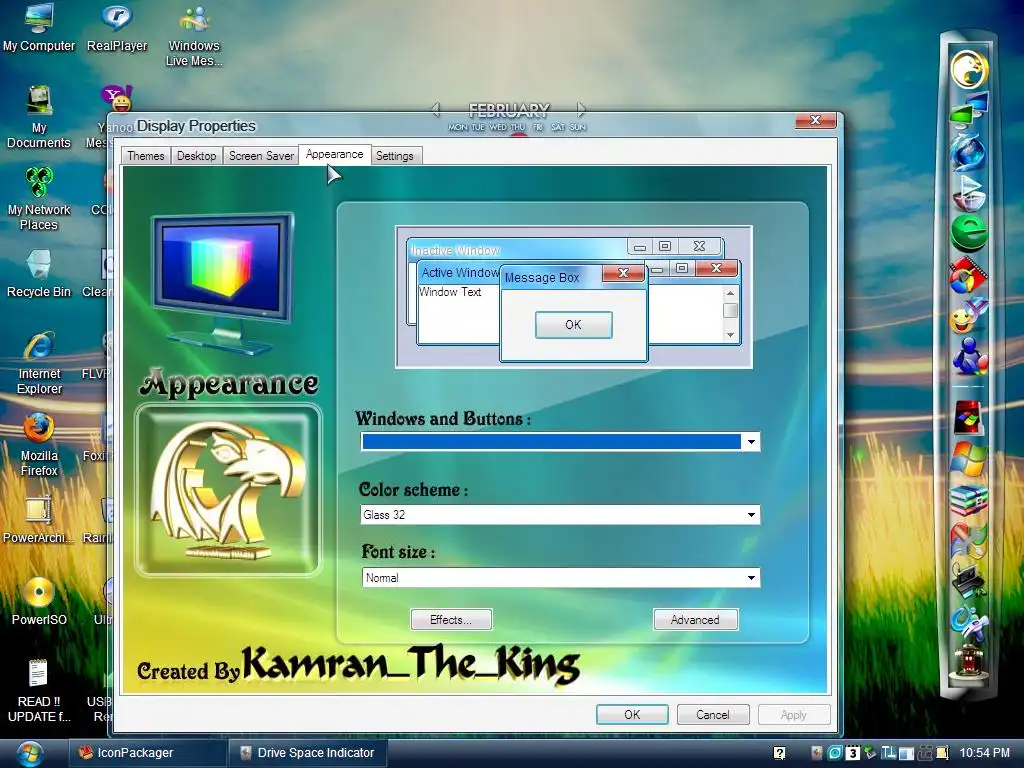The width and height of the screenshot is (1024, 768).
Task: Launch Mozilla Firefox from desktop
Action: (39, 445)
